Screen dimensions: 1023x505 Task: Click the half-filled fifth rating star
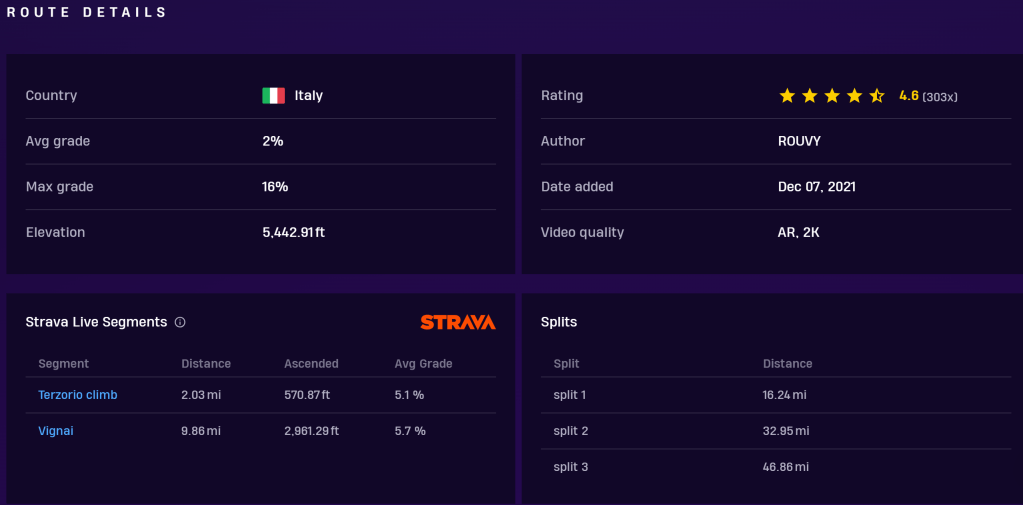pyautogui.click(x=877, y=96)
